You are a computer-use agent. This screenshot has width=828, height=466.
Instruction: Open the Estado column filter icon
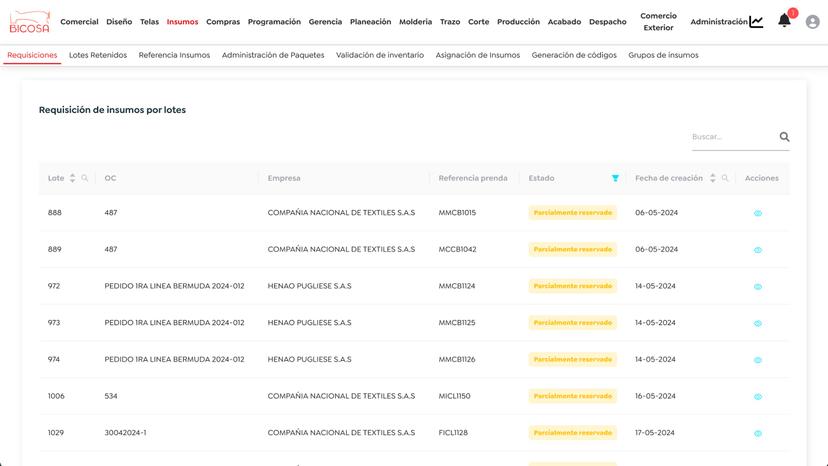(x=615, y=178)
